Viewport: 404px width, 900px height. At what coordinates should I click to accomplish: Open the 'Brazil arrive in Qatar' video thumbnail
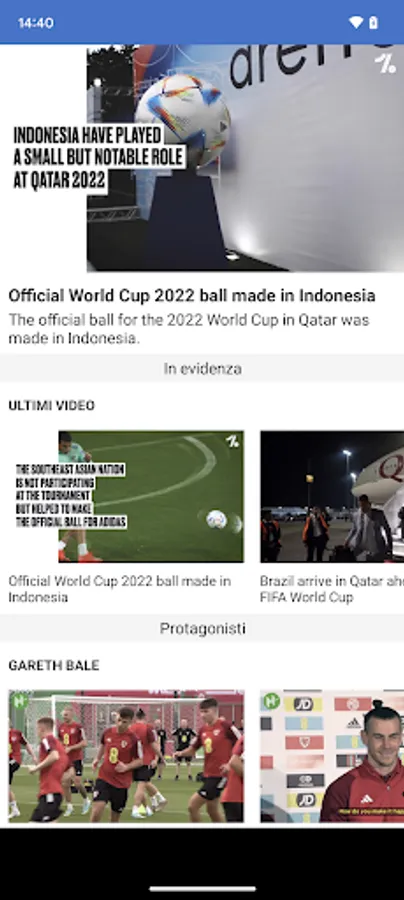[332, 496]
